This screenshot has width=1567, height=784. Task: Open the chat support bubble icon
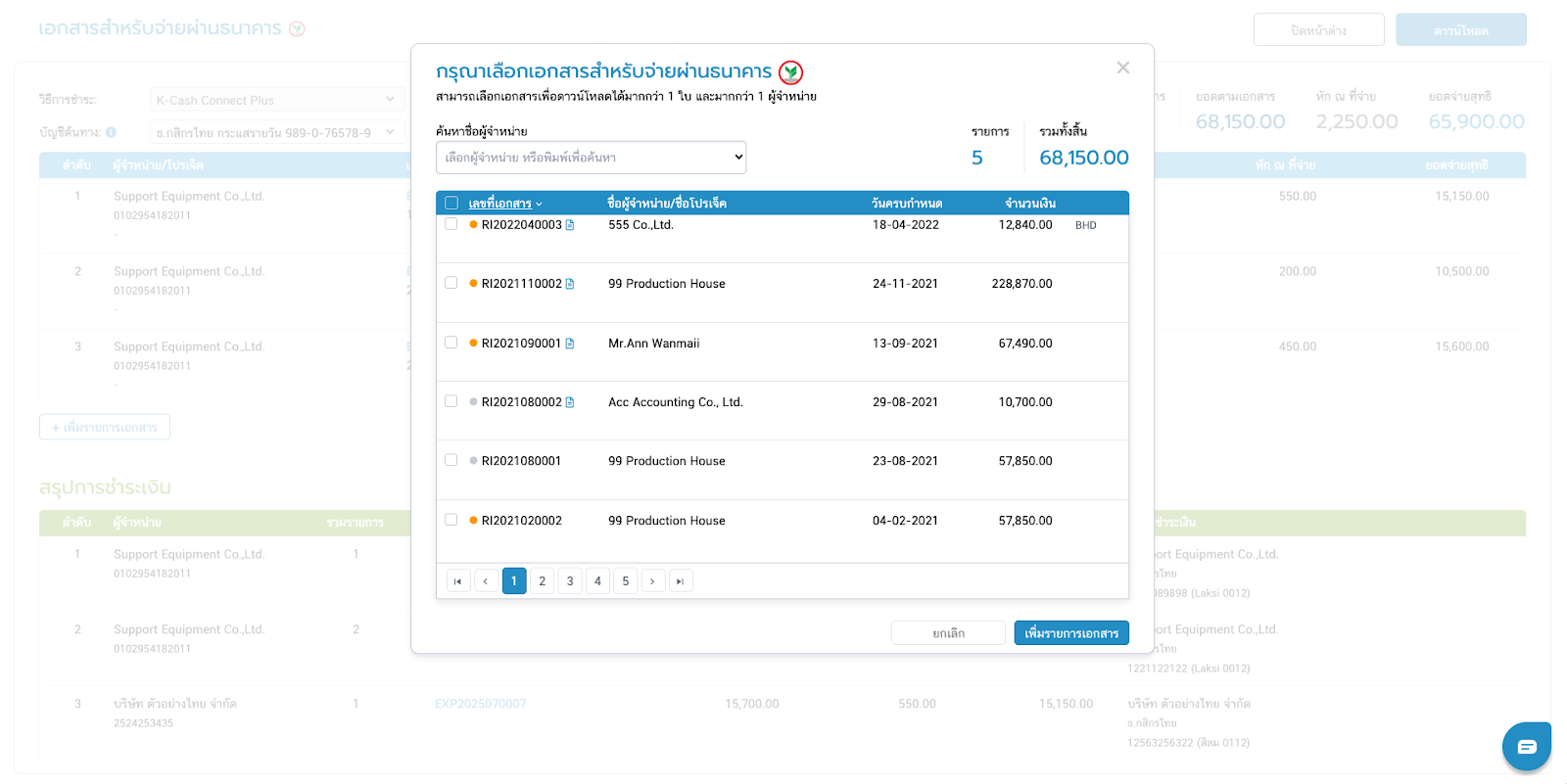click(1526, 747)
